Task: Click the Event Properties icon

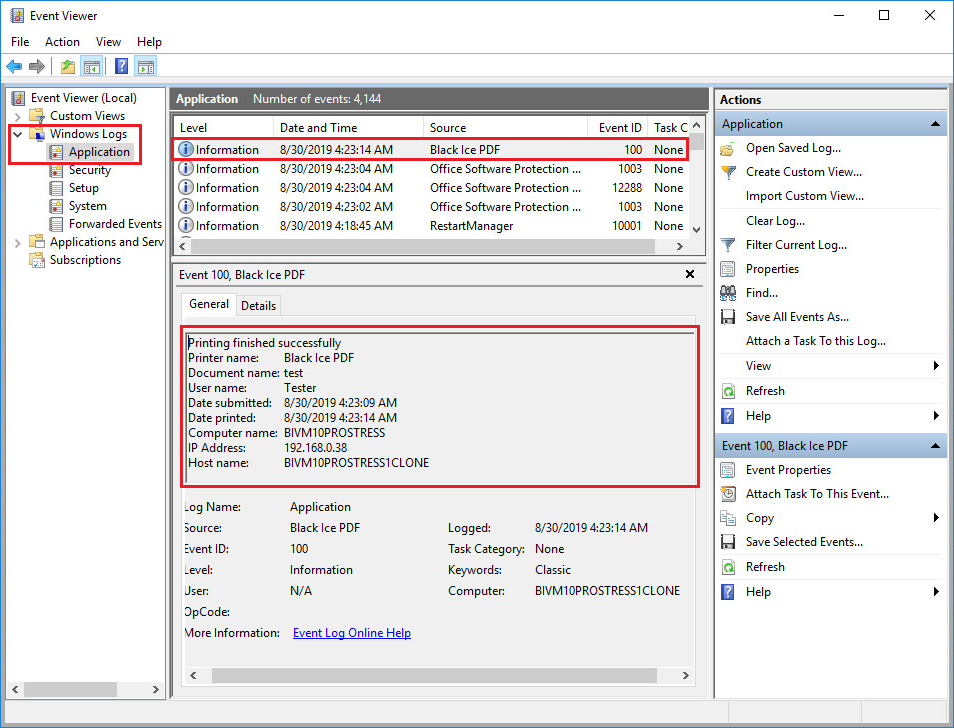Action: point(729,470)
